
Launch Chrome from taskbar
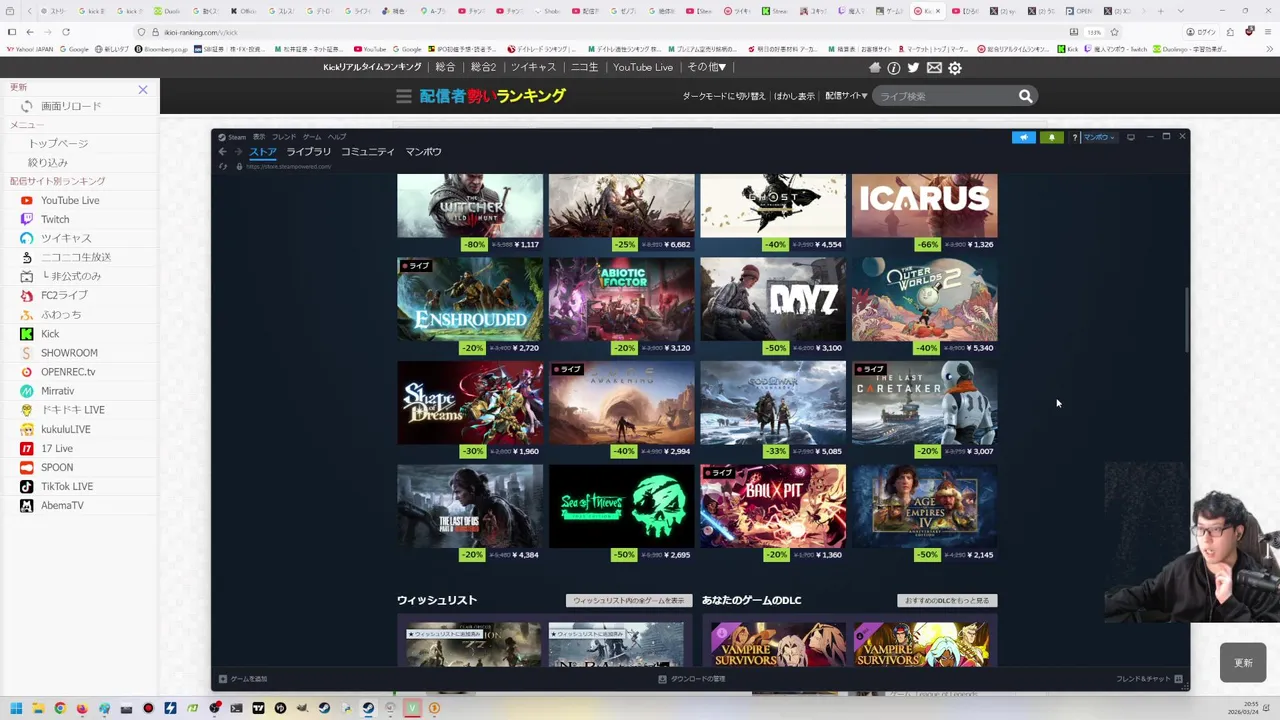[x=60, y=709]
